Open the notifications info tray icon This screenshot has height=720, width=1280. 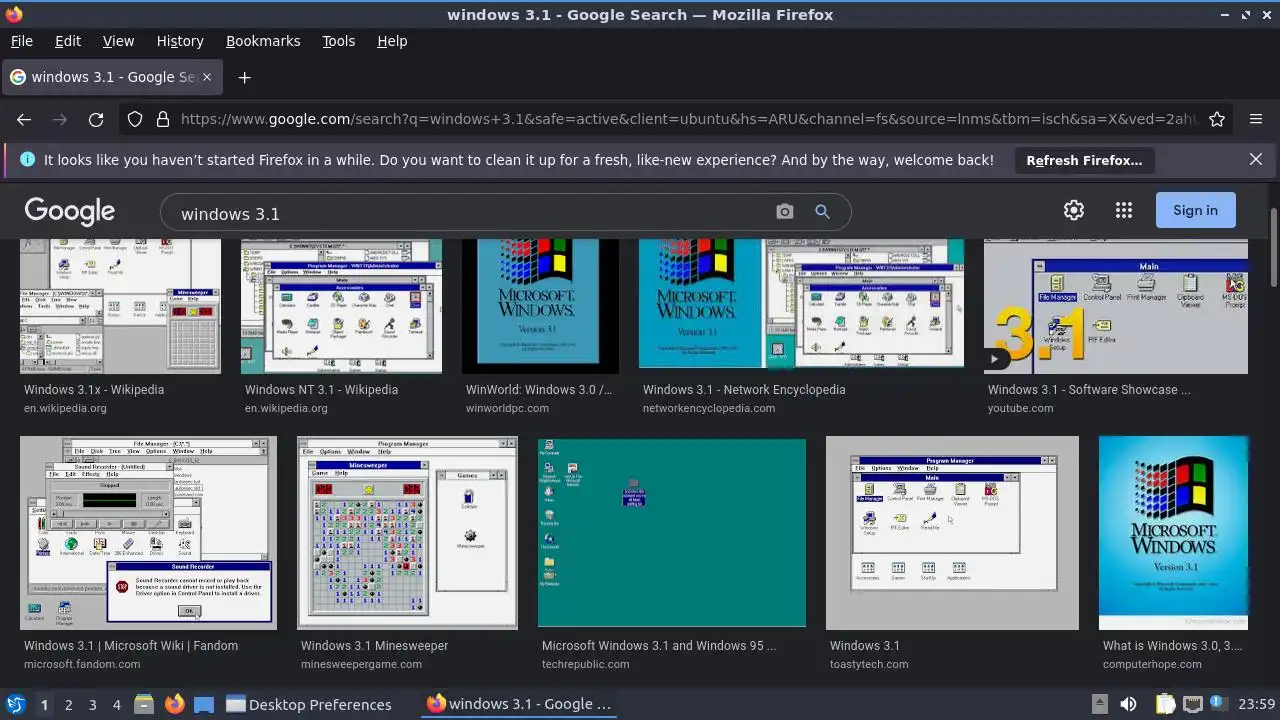pos(1219,704)
